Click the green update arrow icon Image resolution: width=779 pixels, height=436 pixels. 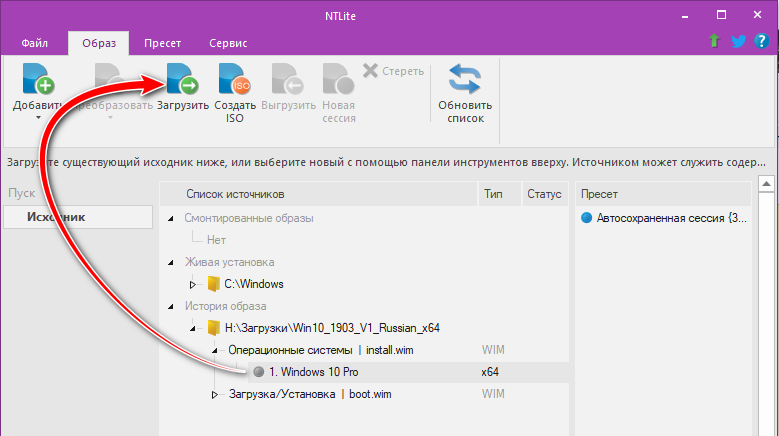coord(714,41)
